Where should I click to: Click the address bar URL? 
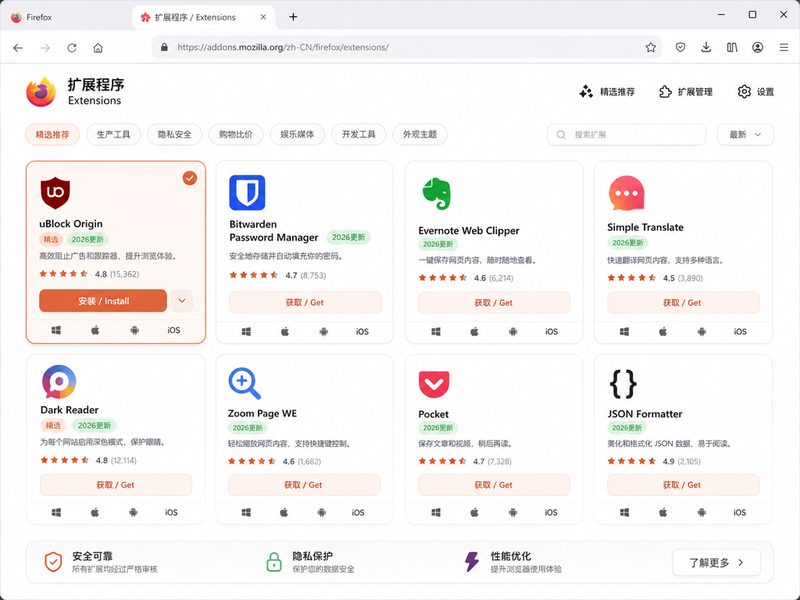point(283,47)
